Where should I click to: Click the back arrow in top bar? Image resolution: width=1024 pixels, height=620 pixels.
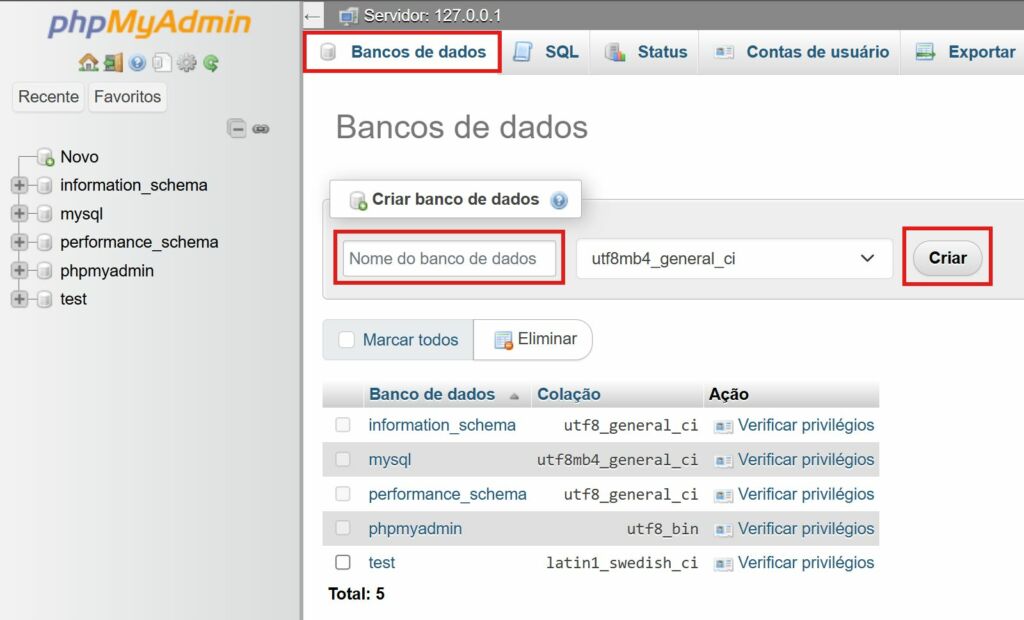(313, 16)
